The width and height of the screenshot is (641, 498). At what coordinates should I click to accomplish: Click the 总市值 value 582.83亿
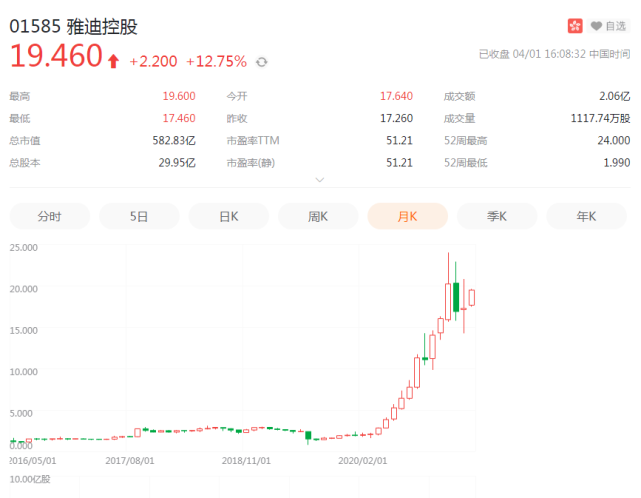click(171, 140)
